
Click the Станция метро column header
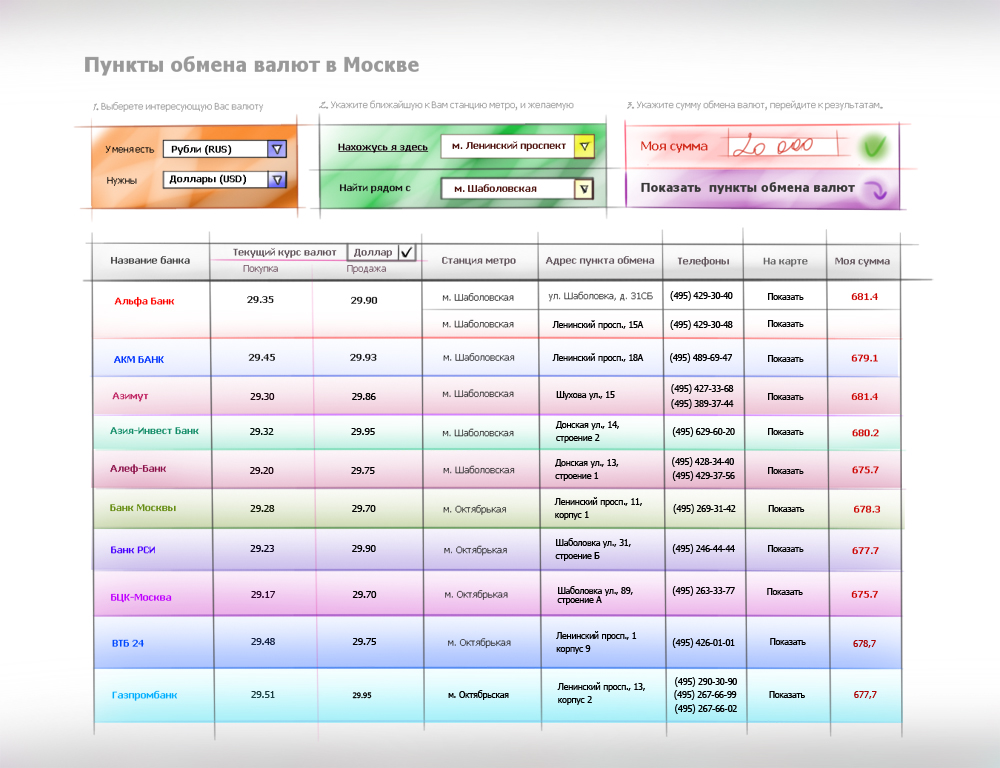479,260
